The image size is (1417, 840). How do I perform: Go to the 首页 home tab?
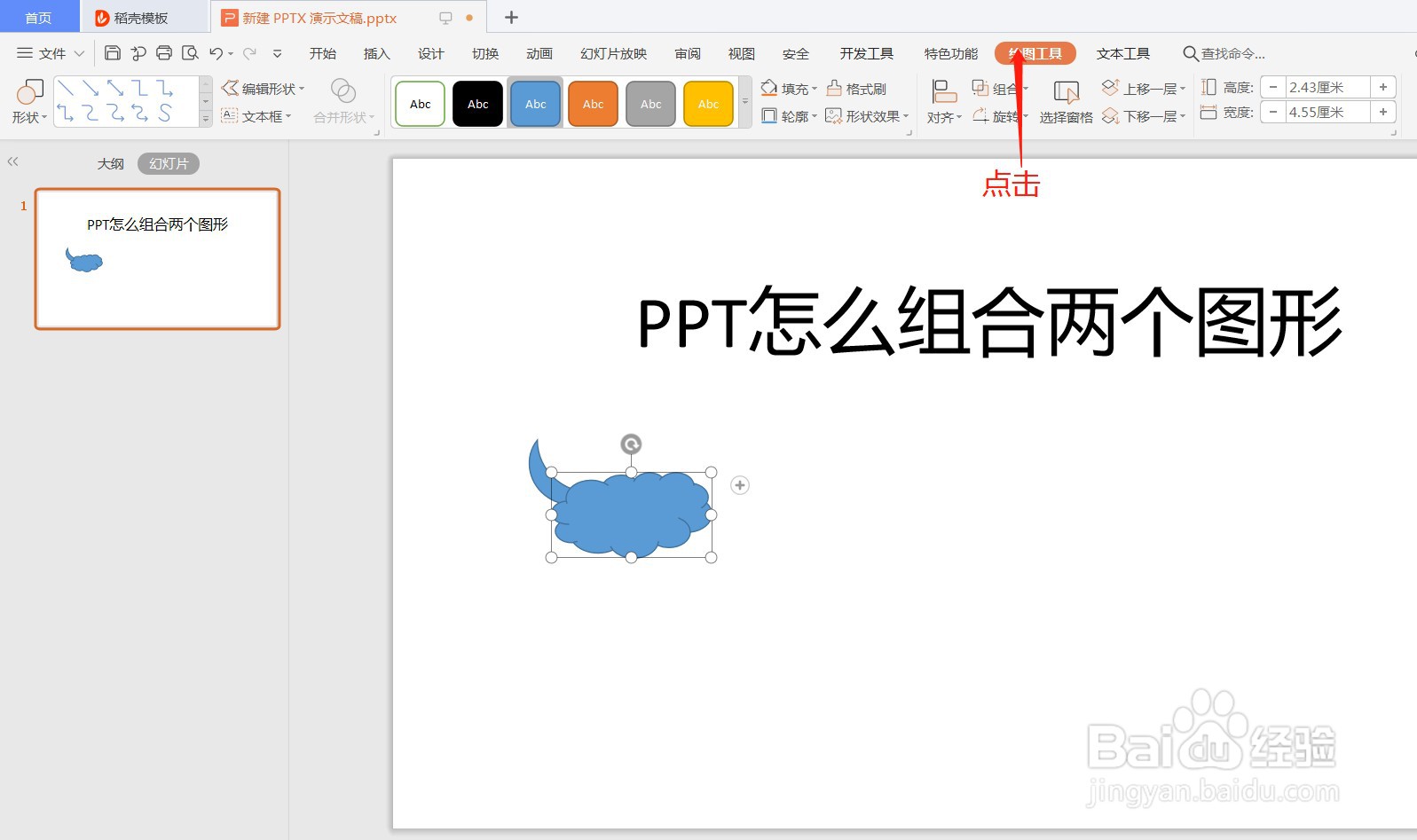[x=38, y=18]
